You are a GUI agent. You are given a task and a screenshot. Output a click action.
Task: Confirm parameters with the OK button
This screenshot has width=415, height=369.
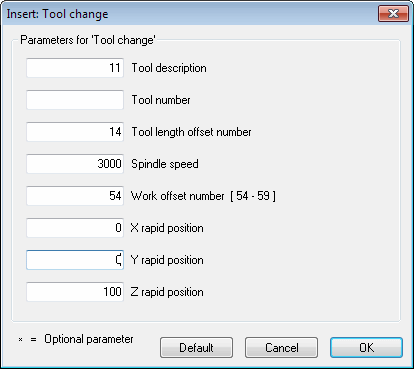pos(366,348)
